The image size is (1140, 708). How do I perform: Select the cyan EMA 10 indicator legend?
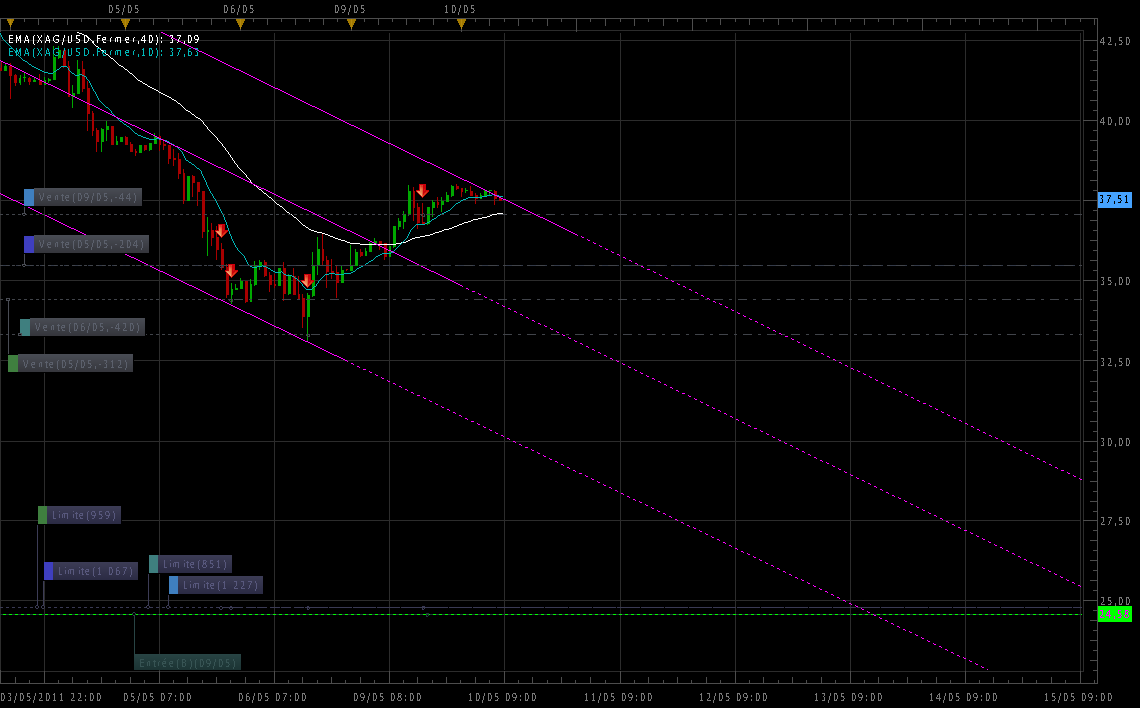coord(104,52)
